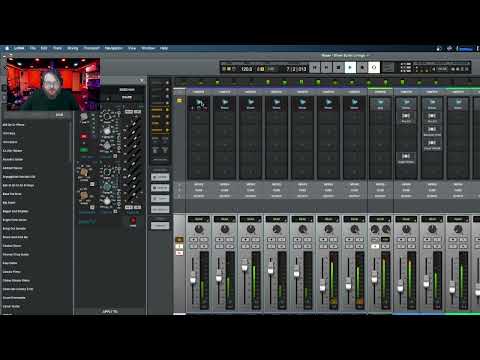
Task: Open the lowest insert plugin on ninth channel
Action: click(406, 157)
